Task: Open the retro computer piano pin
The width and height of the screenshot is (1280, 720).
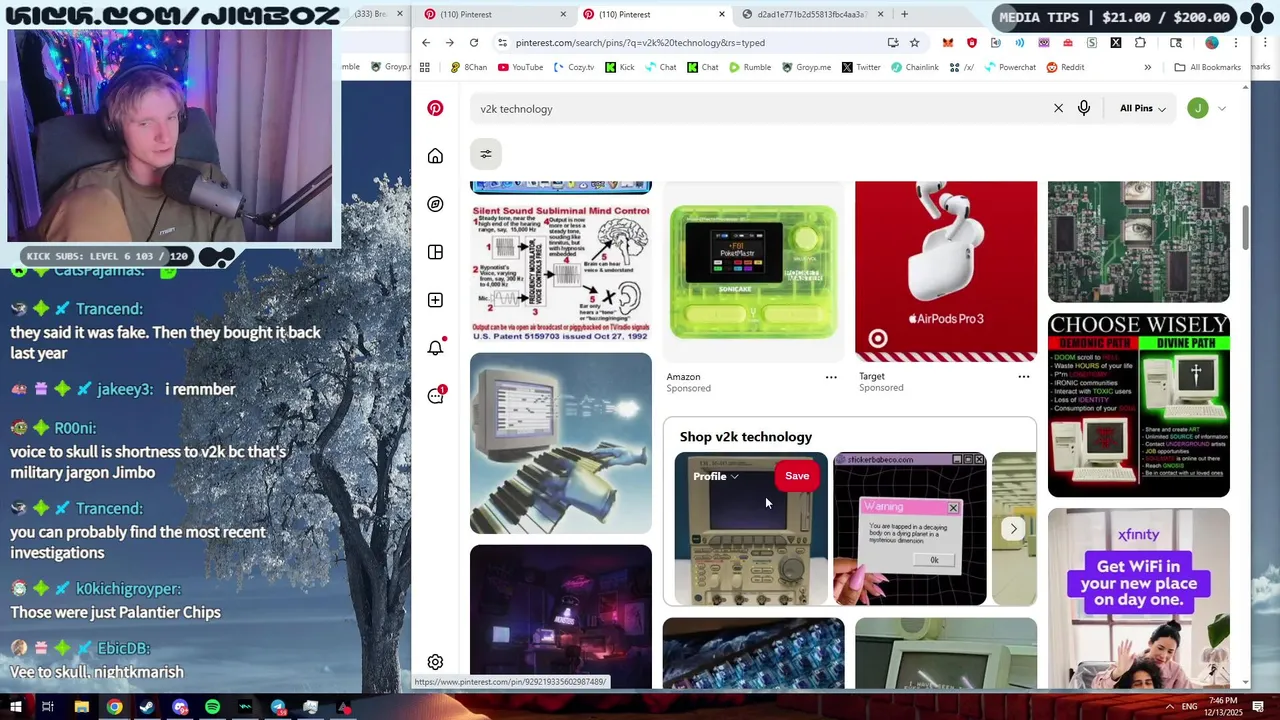Action: pyautogui.click(x=561, y=443)
